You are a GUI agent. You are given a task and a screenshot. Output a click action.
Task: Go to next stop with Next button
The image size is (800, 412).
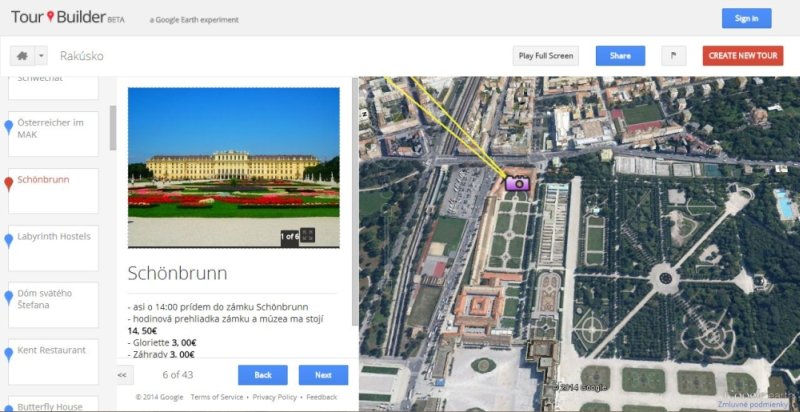pyautogui.click(x=323, y=375)
